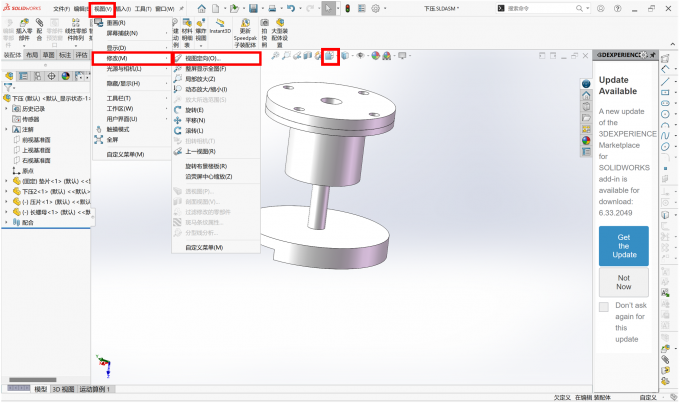Expand the 注解 tree node
This screenshot has width=680, height=403.
[x=7, y=129]
